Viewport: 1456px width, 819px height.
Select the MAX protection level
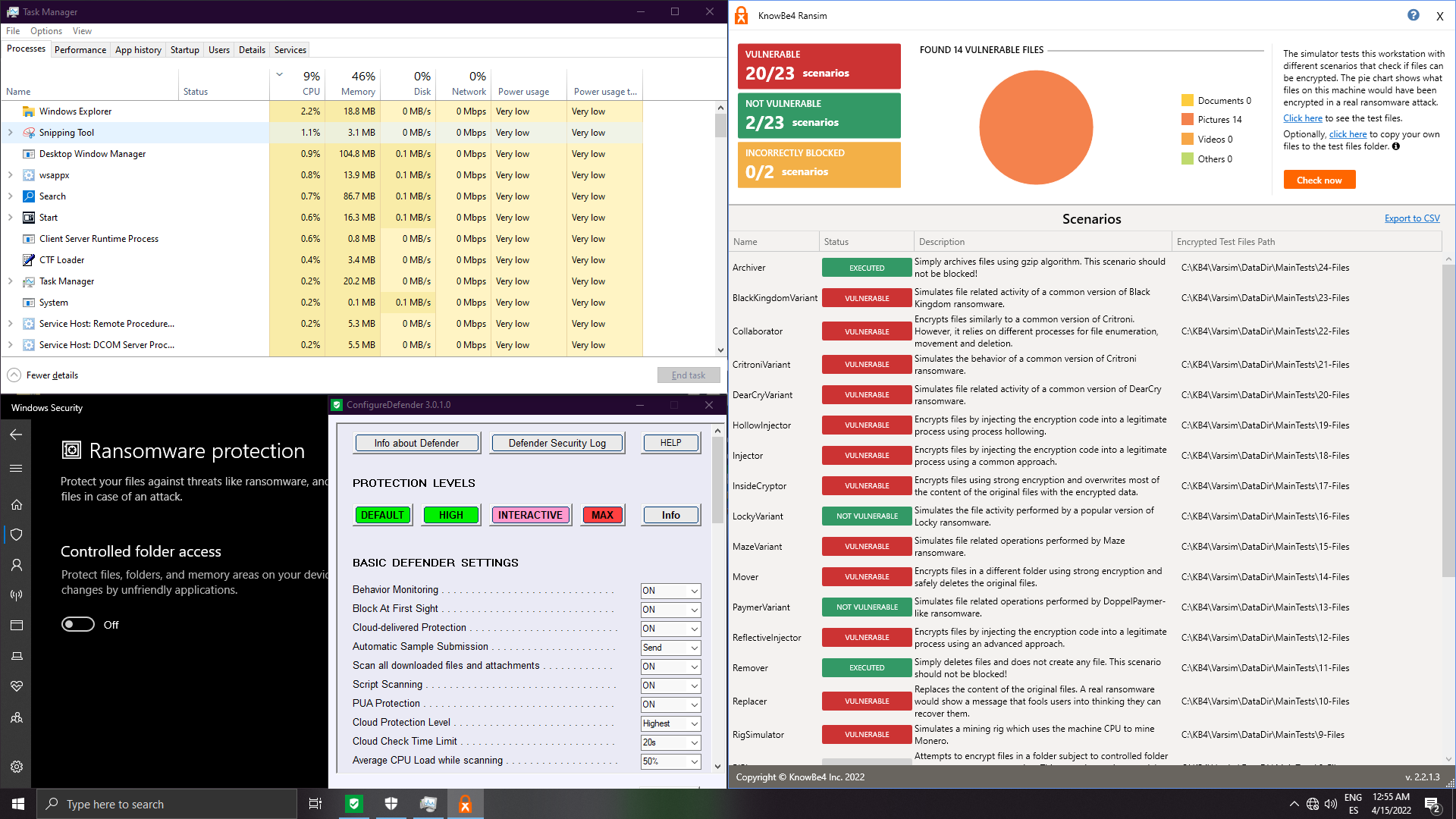[x=602, y=515]
